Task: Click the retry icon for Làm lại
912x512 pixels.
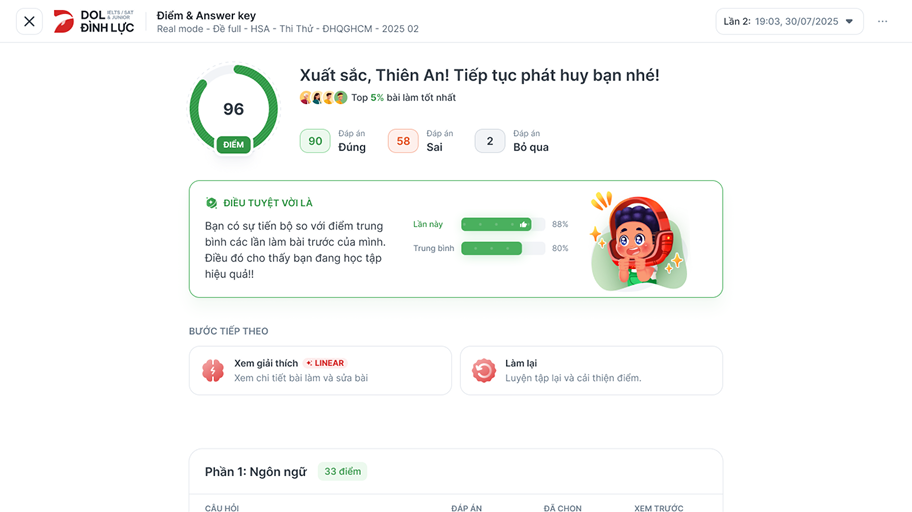Action: point(484,371)
